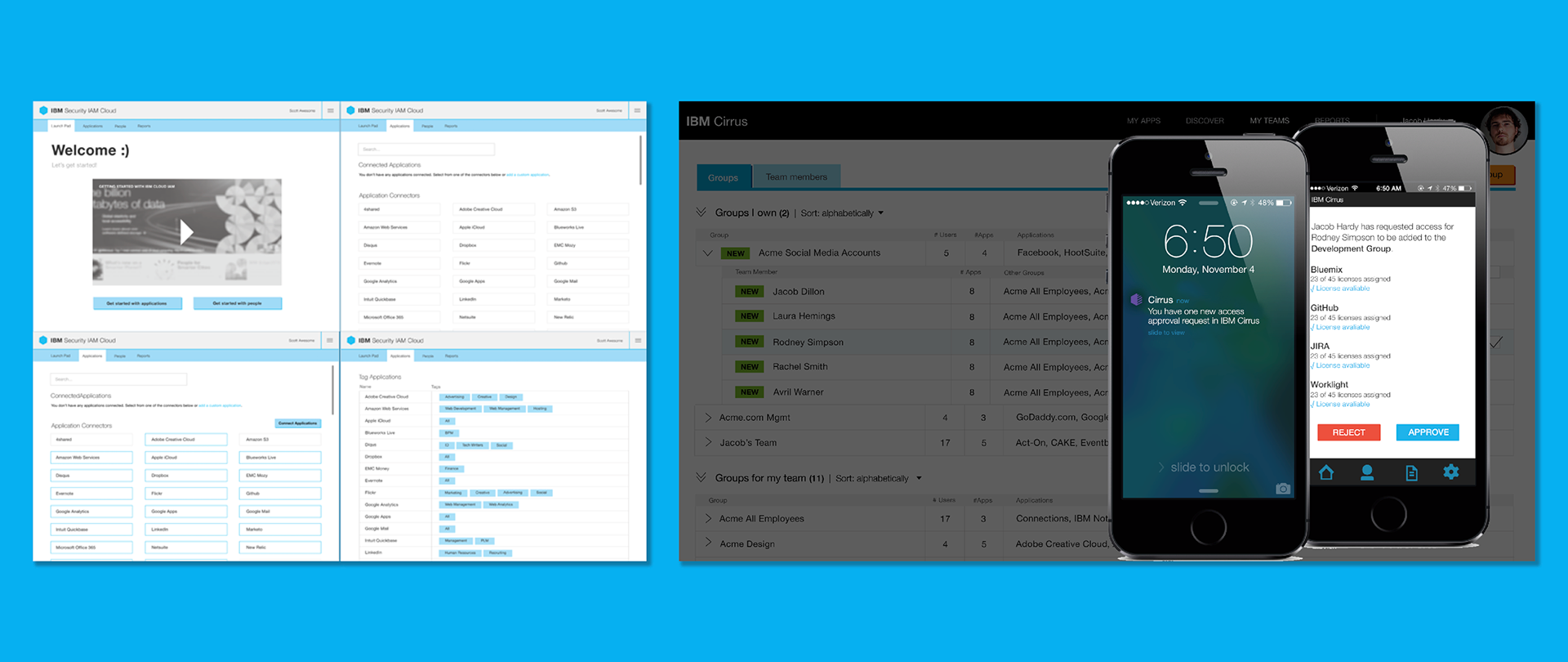
Task: Tap the home icon in phone tab bar
Action: pos(1326,472)
